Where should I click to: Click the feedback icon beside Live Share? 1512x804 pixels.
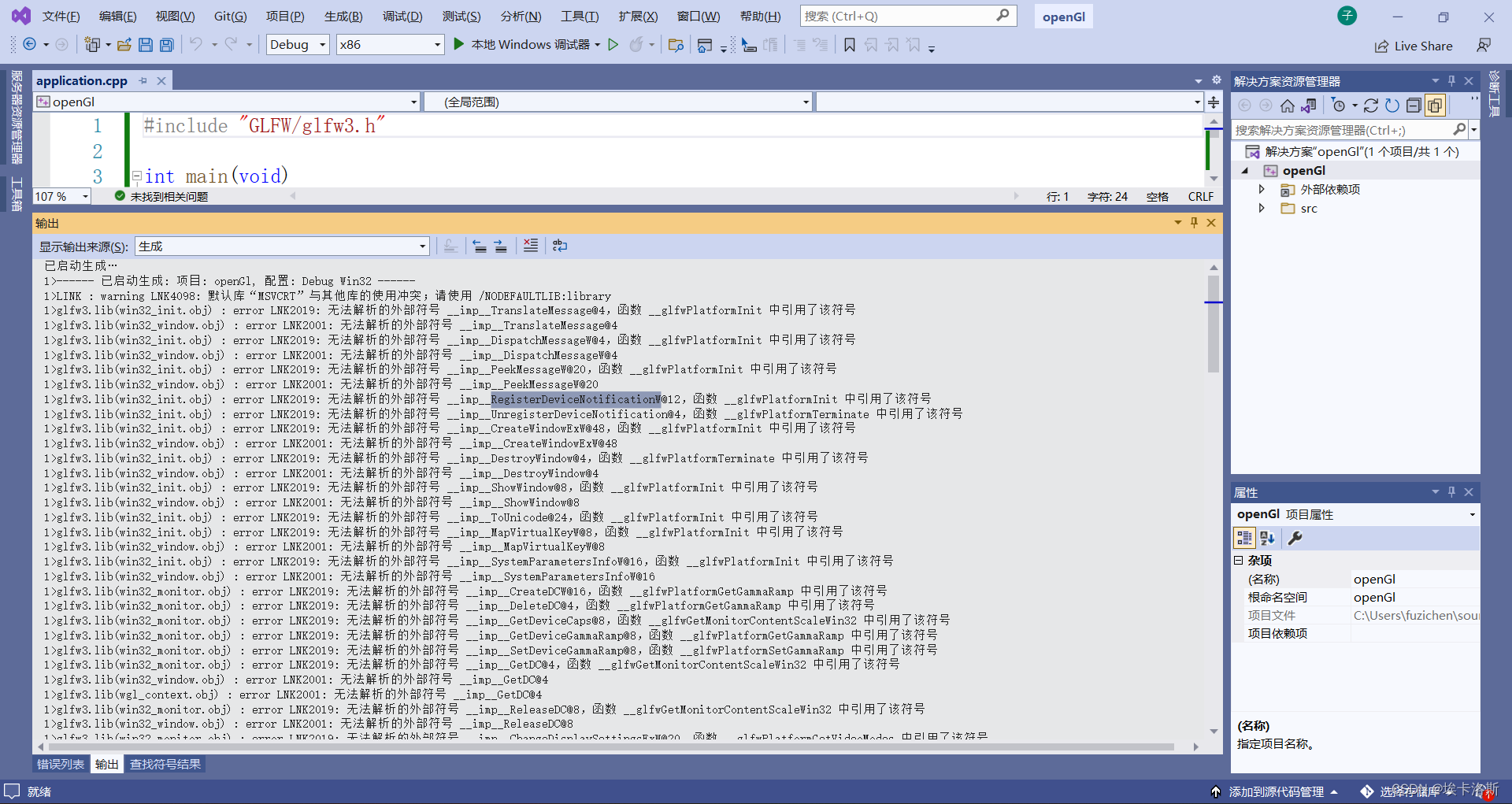coord(1484,46)
